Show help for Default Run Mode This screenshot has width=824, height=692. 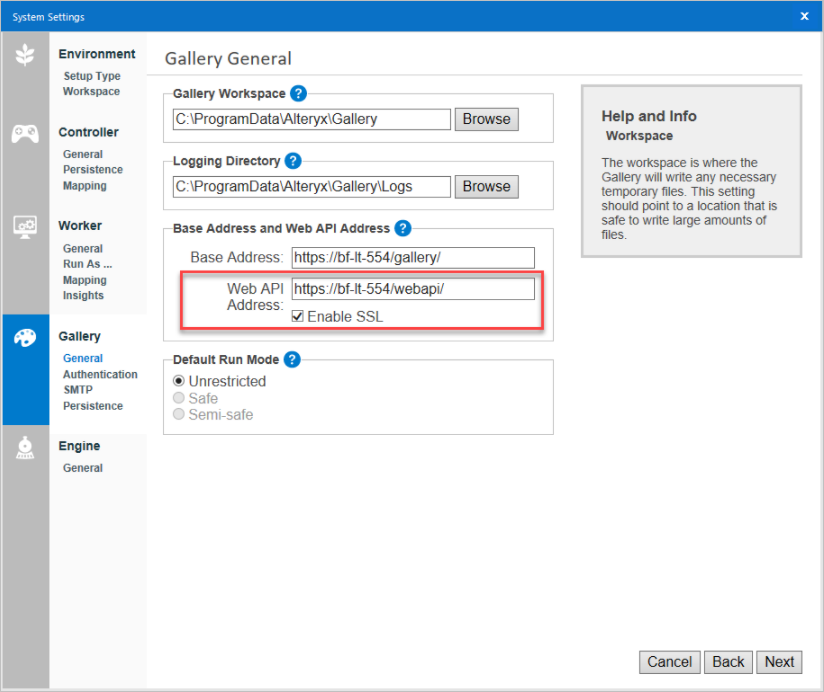[x=292, y=359]
